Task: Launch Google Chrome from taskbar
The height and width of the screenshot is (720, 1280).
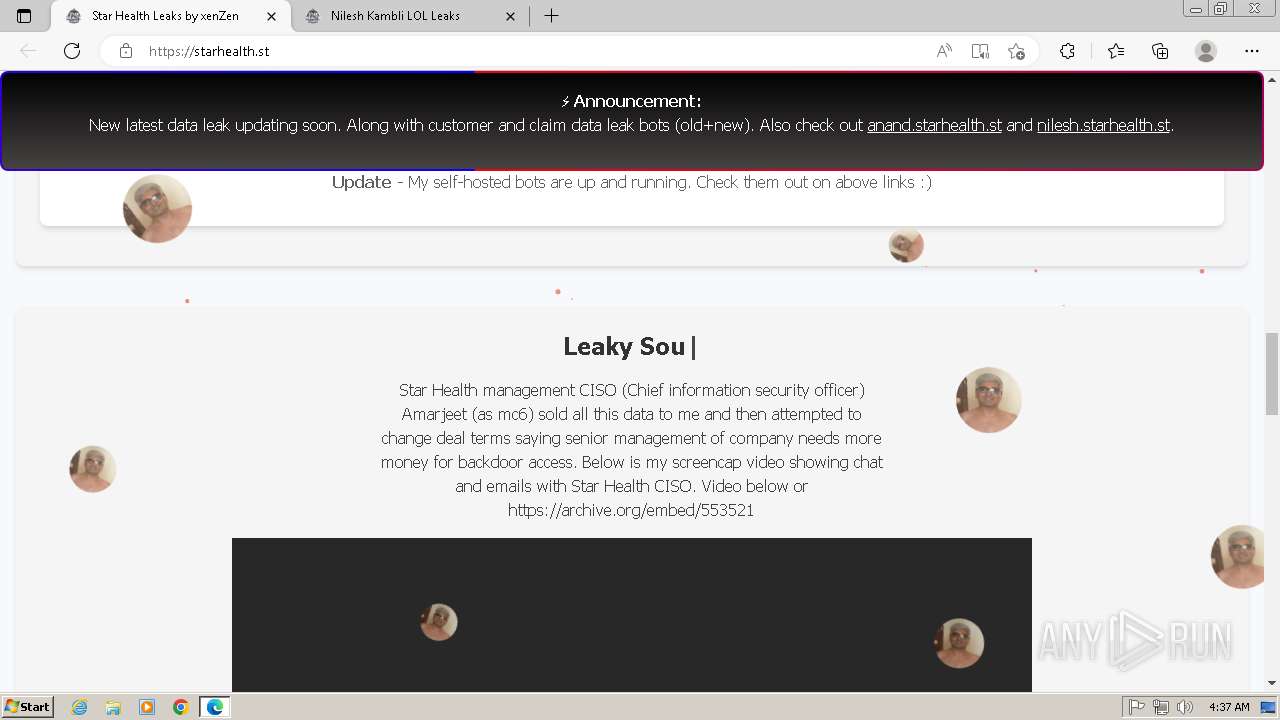Action: [x=181, y=707]
